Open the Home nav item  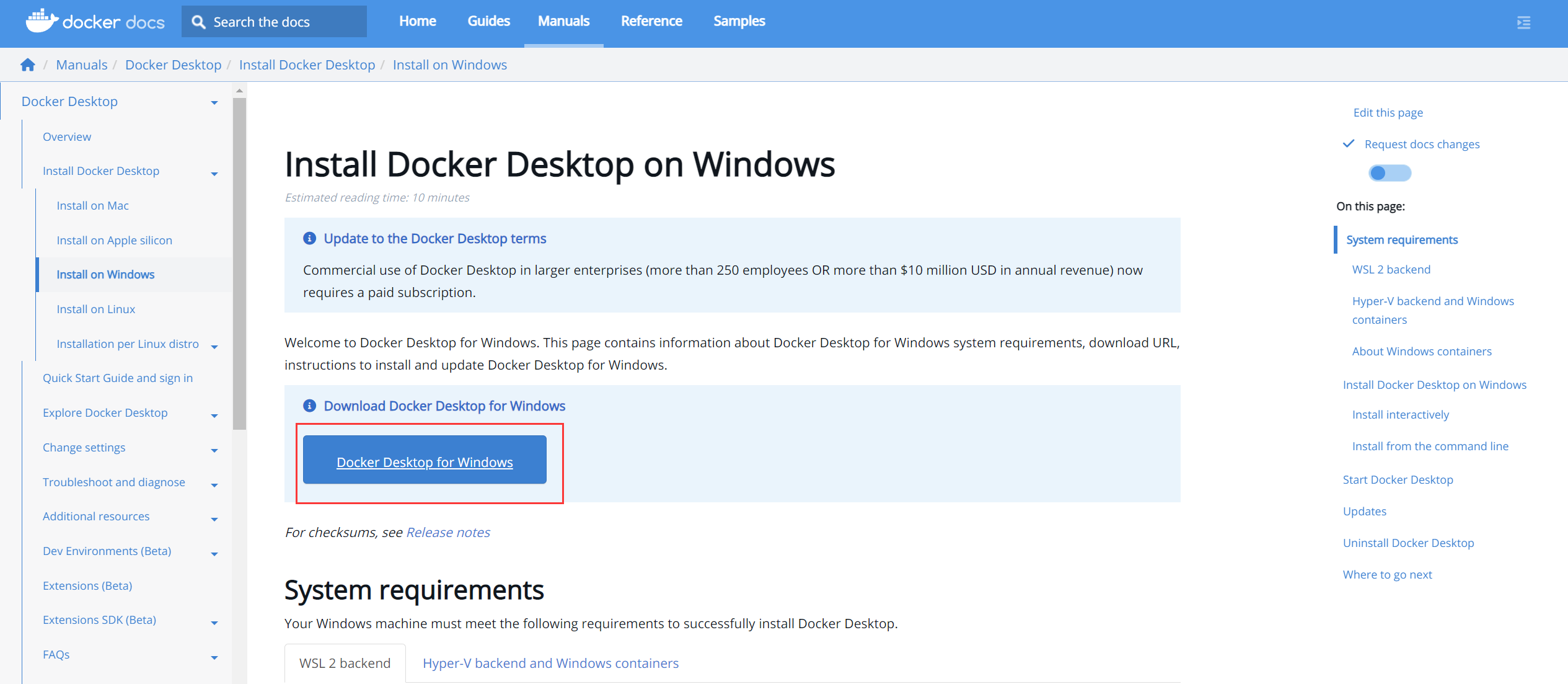click(x=418, y=21)
